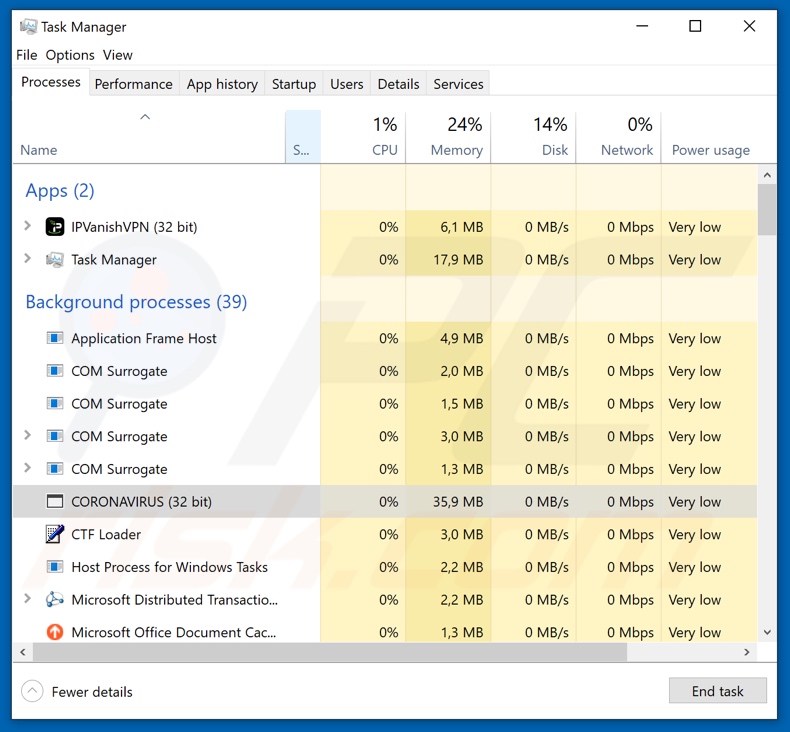The width and height of the screenshot is (790, 732).
Task: Select the CORONAVIRUS (32 bit) process name
Action: coord(142,502)
